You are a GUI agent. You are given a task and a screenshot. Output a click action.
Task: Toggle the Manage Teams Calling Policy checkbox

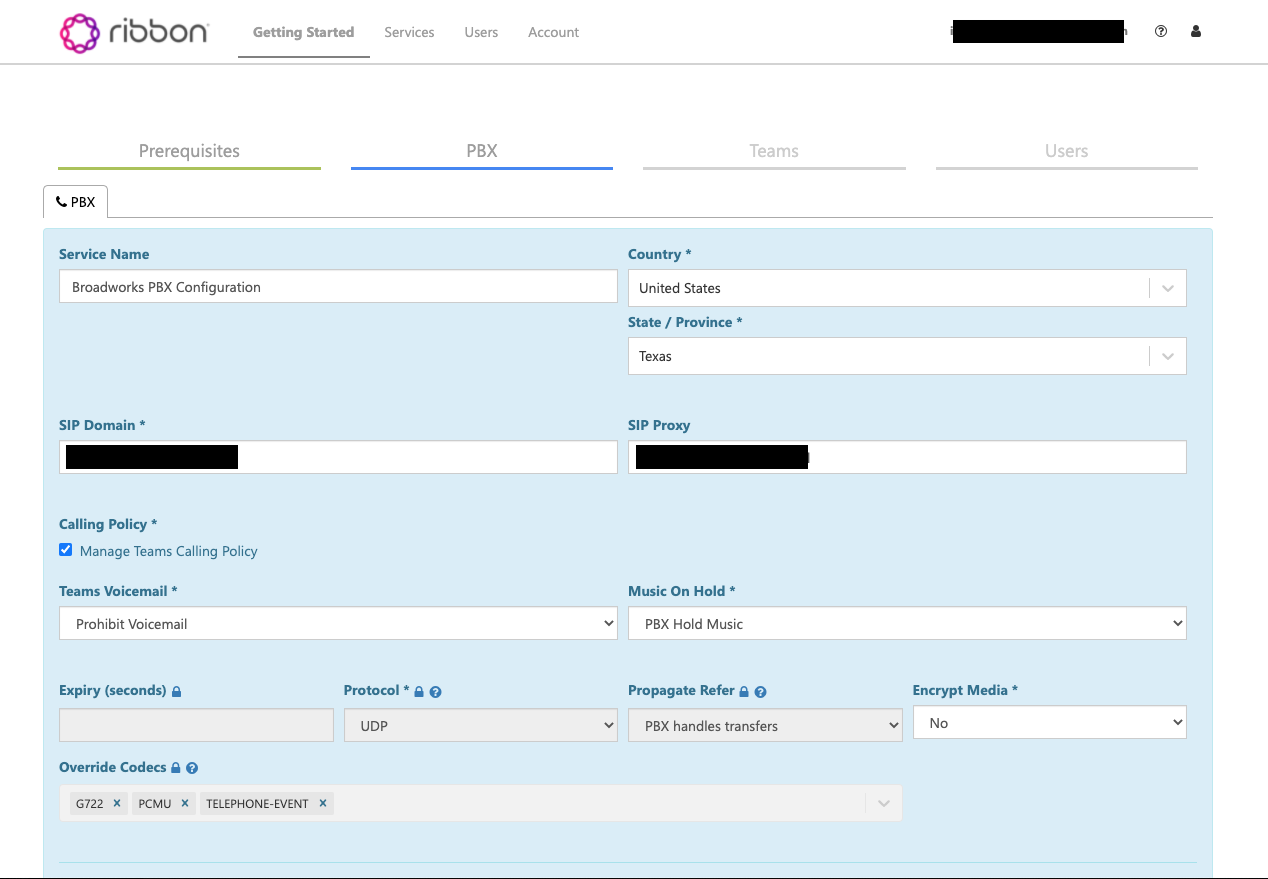(x=66, y=550)
